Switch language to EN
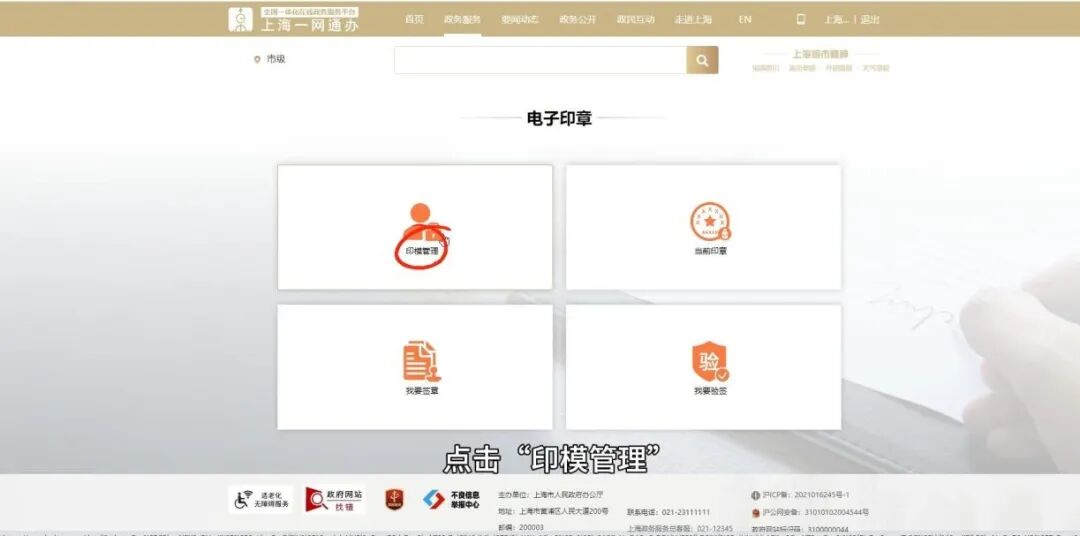 (x=745, y=19)
